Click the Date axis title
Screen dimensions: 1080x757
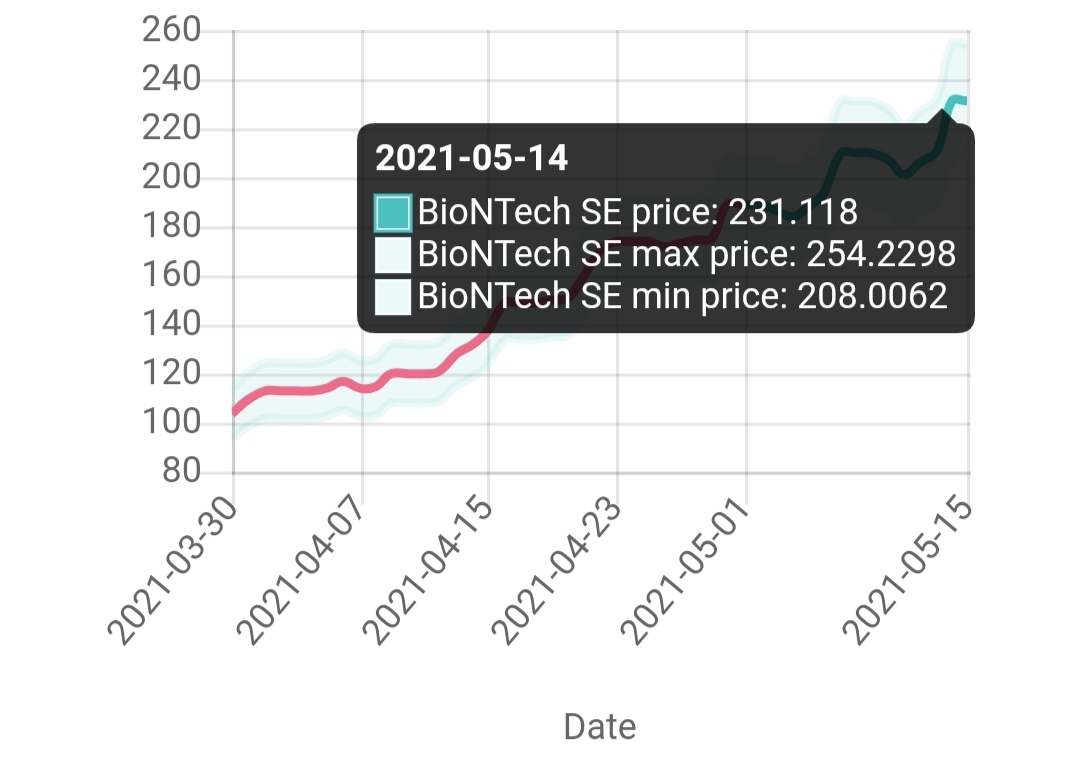click(600, 726)
